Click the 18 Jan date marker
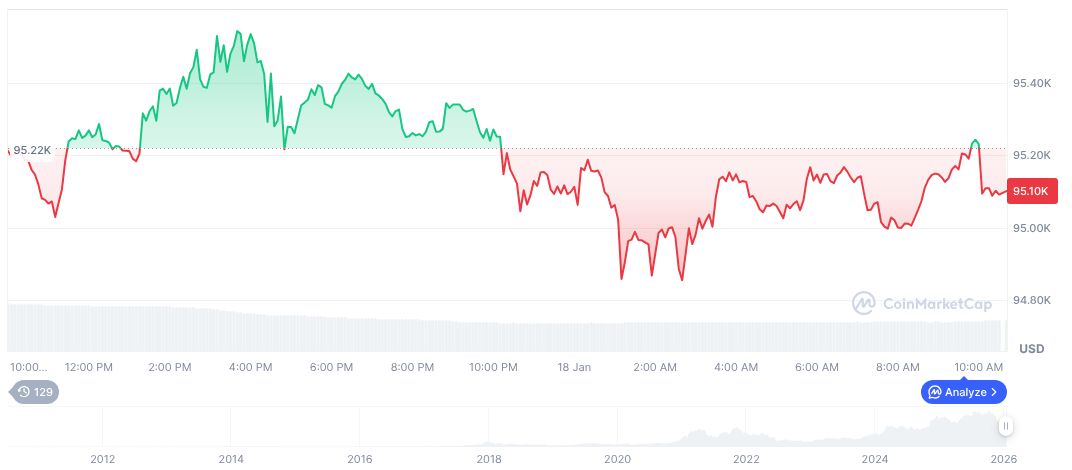This screenshot has width=1072, height=470. pyautogui.click(x=575, y=367)
